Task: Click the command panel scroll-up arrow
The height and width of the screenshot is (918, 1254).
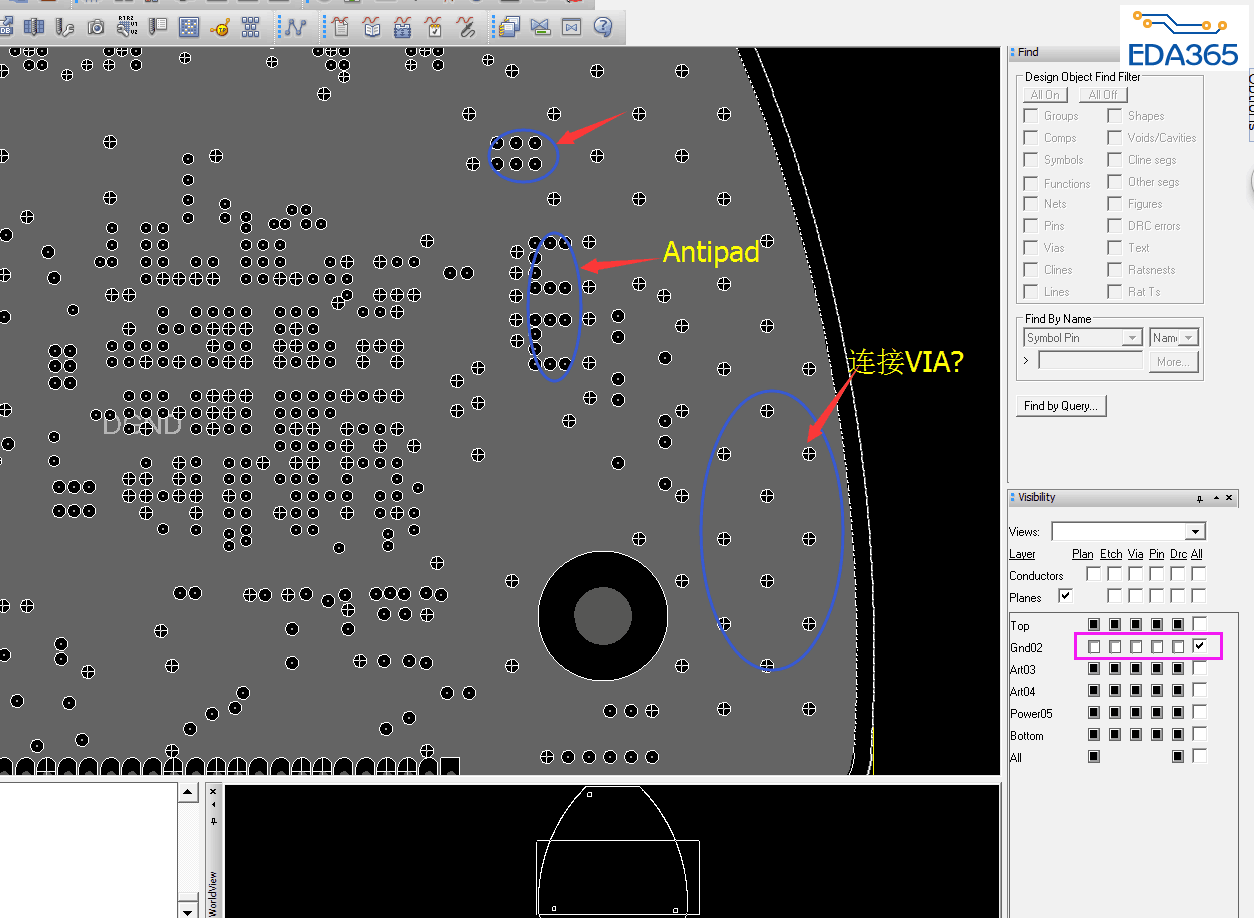Action: tap(188, 791)
